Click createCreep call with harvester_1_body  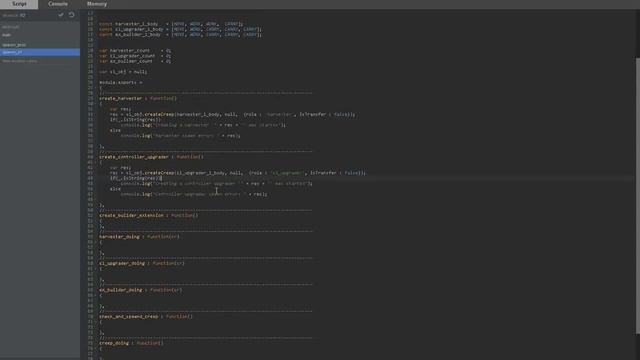click(233, 114)
